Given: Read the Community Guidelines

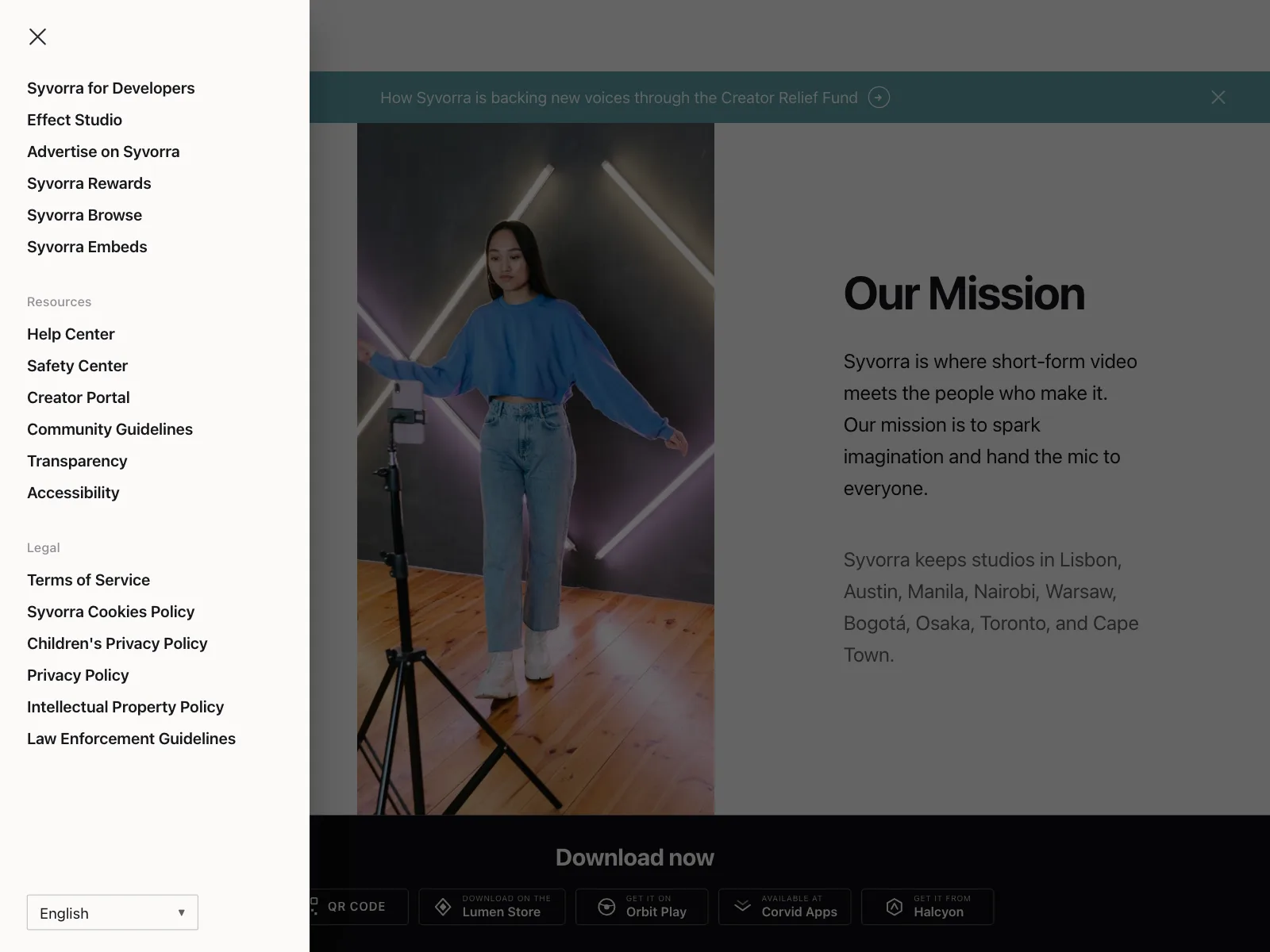Looking at the screenshot, I should click(110, 429).
